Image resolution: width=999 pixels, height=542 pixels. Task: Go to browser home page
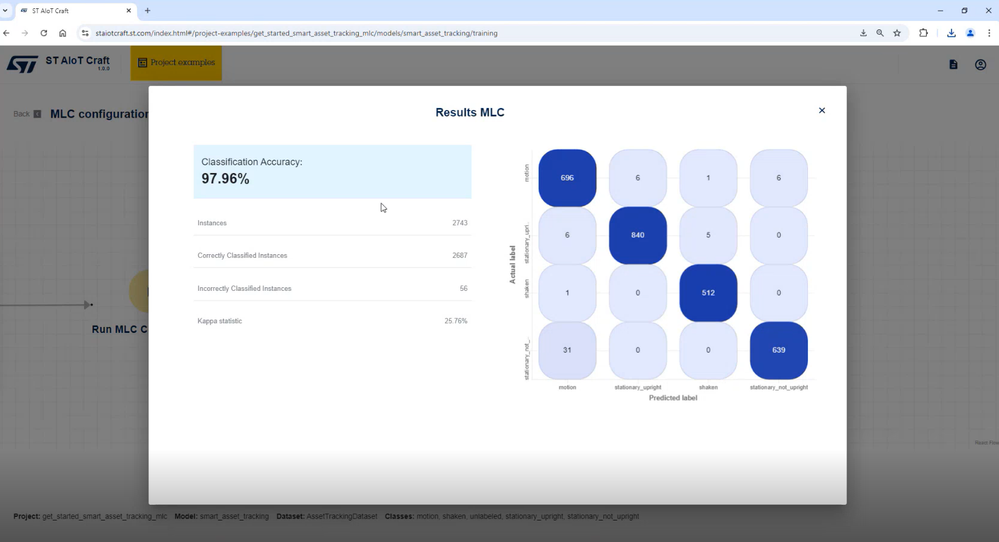point(62,33)
